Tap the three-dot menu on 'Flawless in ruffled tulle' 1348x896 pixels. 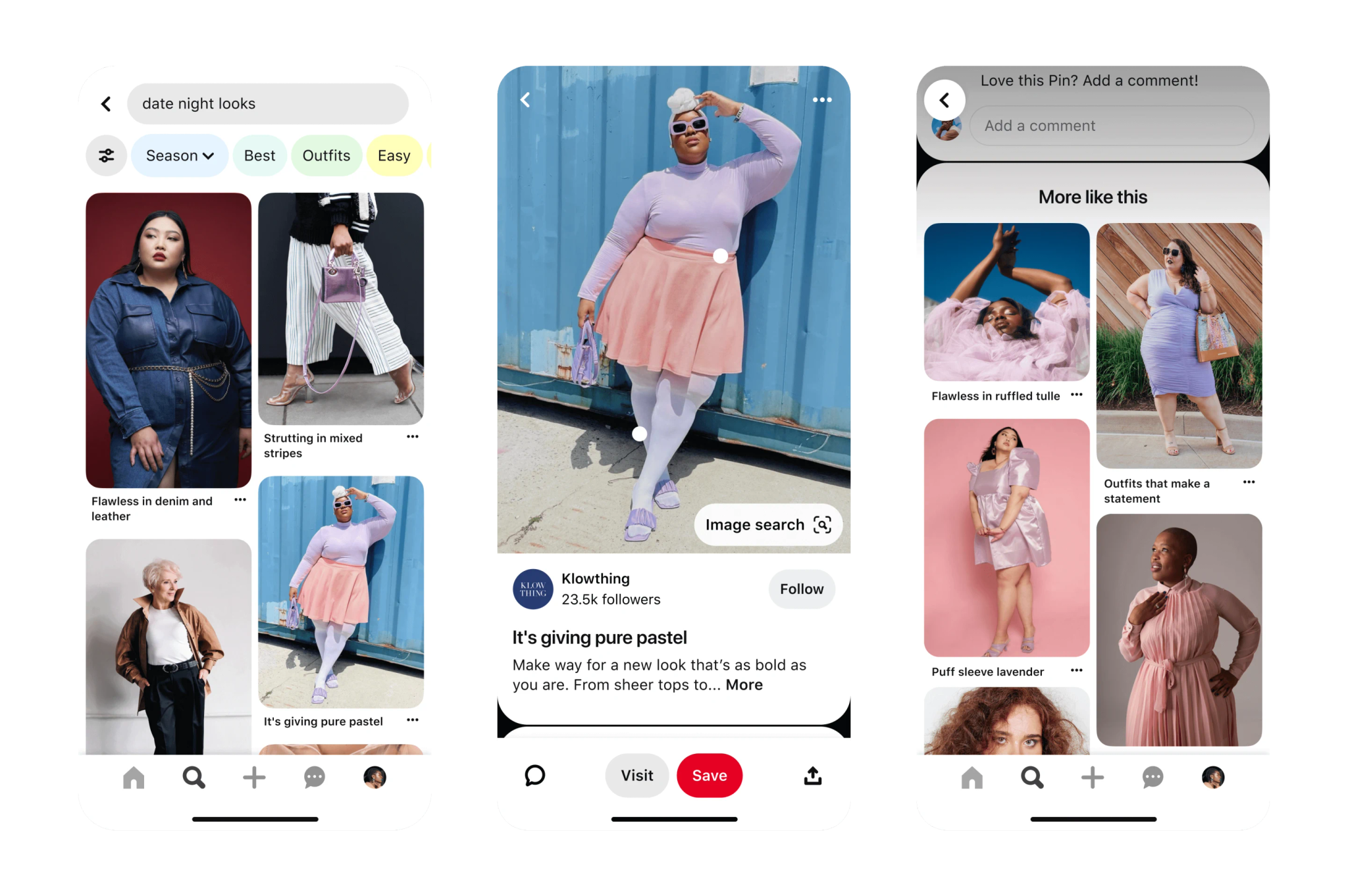1078,392
